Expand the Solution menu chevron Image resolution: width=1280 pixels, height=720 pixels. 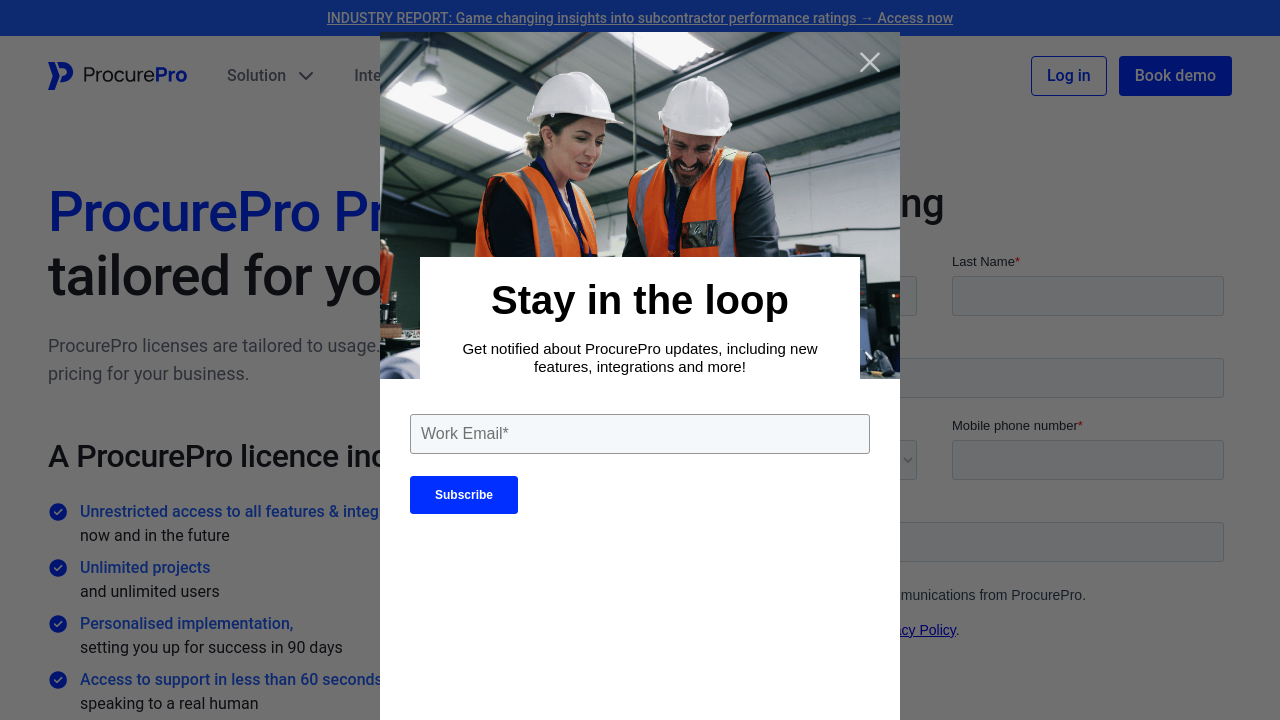pyautogui.click(x=306, y=76)
